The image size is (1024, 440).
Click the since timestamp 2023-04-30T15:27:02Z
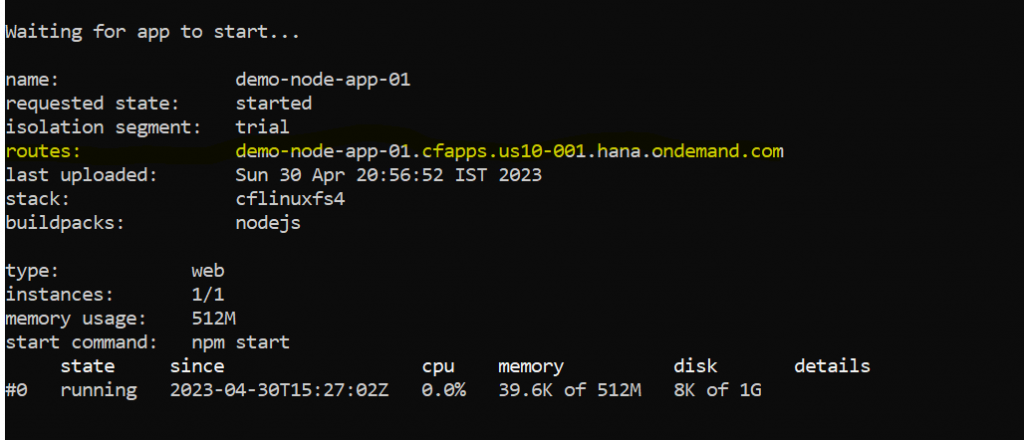point(280,390)
